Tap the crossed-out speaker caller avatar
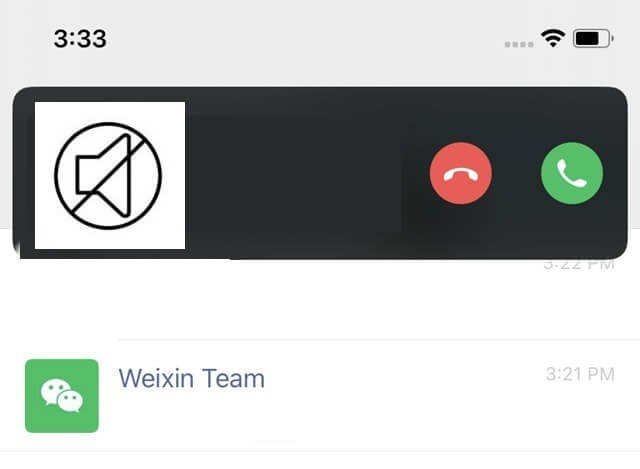The width and height of the screenshot is (640, 469). coord(110,176)
